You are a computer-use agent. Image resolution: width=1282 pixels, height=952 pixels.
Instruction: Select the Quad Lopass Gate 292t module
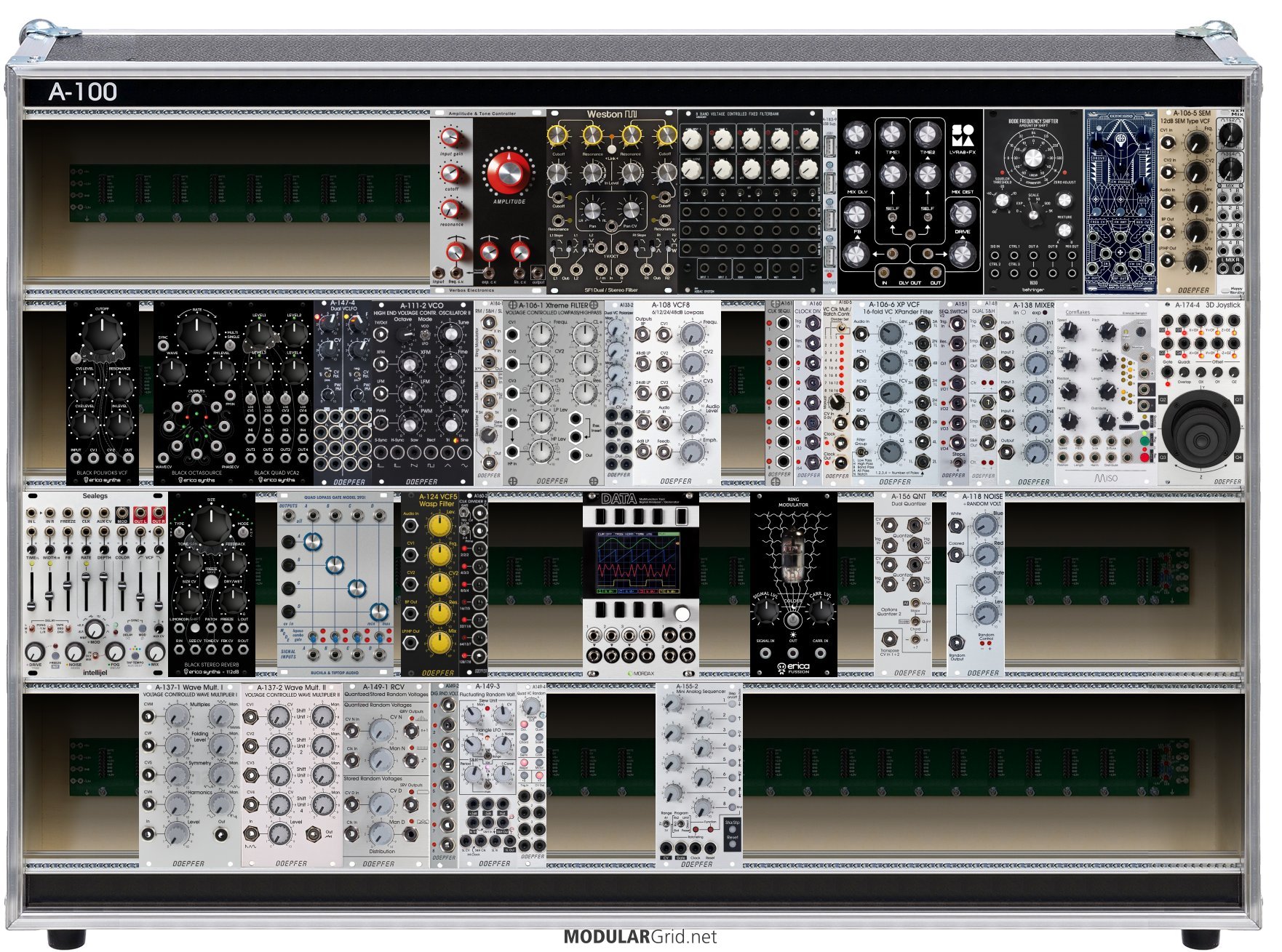[335, 585]
